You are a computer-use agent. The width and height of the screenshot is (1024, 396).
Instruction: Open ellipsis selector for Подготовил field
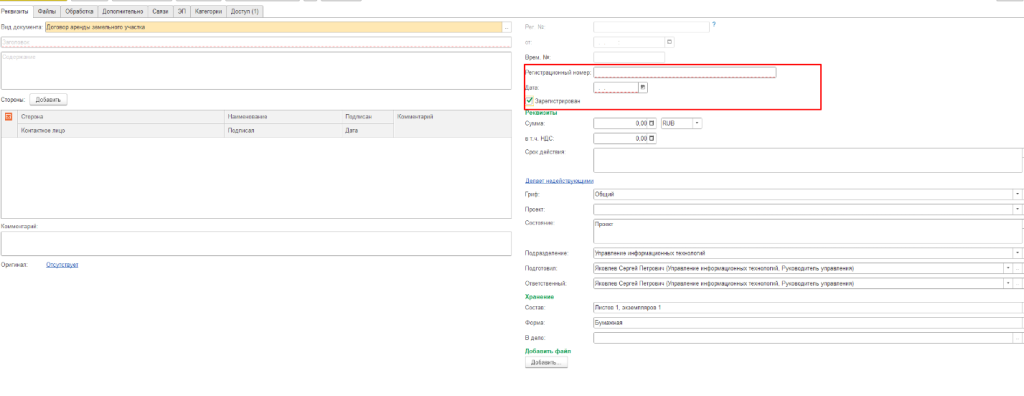click(1018, 269)
